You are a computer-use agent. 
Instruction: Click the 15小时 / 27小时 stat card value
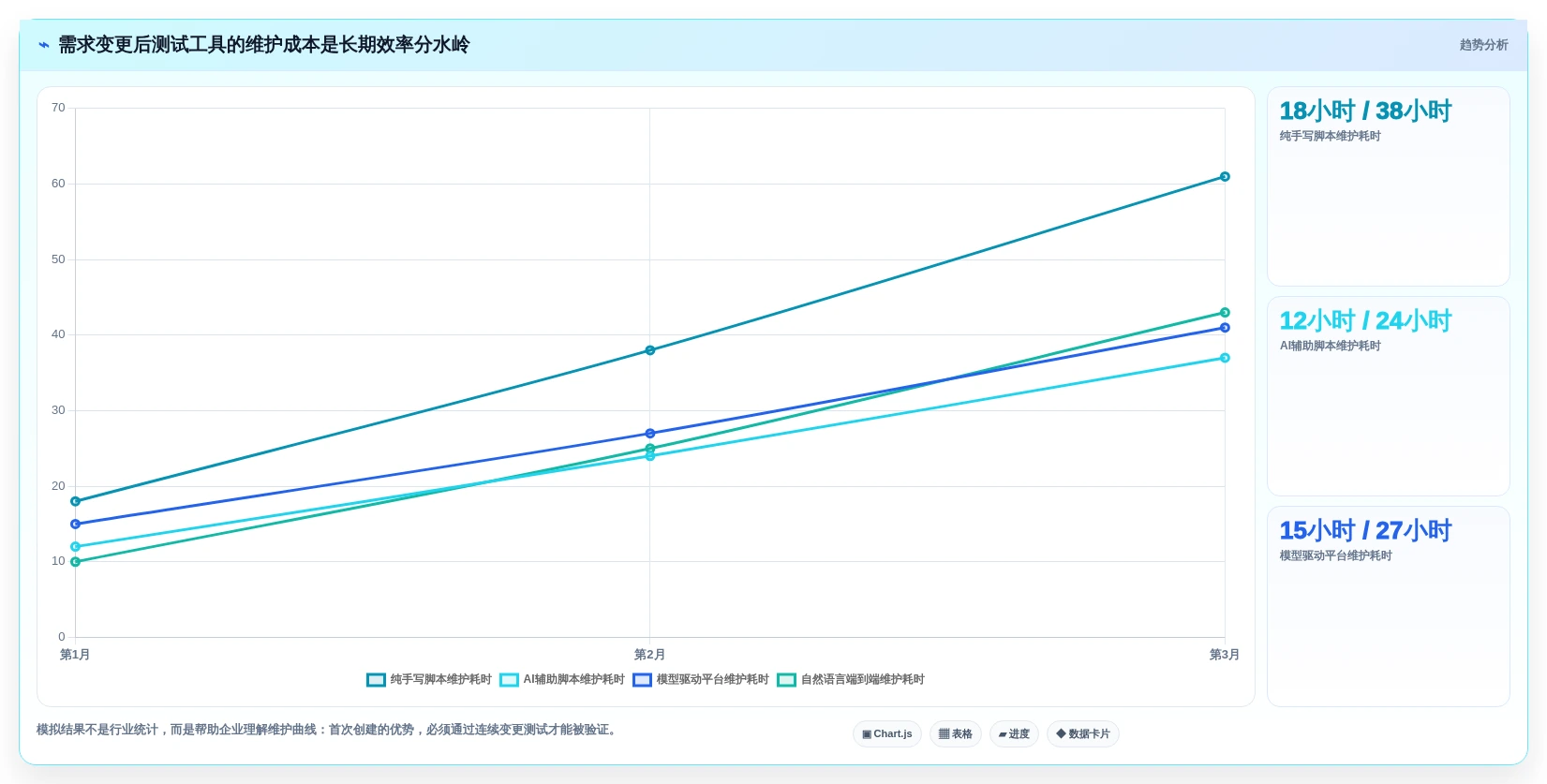click(x=1365, y=531)
